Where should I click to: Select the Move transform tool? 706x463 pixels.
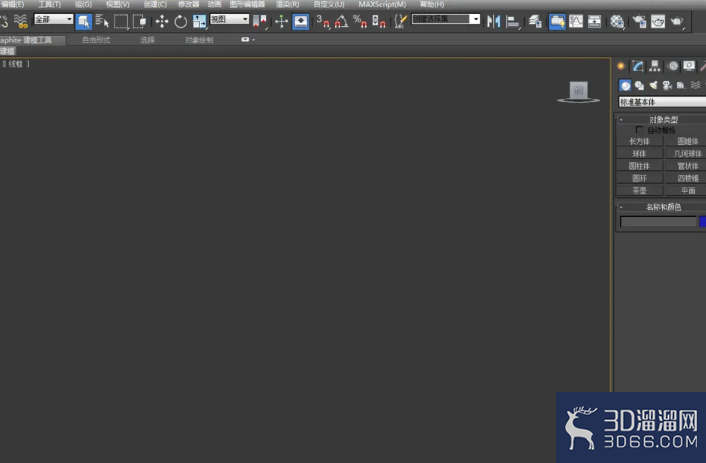click(162, 21)
